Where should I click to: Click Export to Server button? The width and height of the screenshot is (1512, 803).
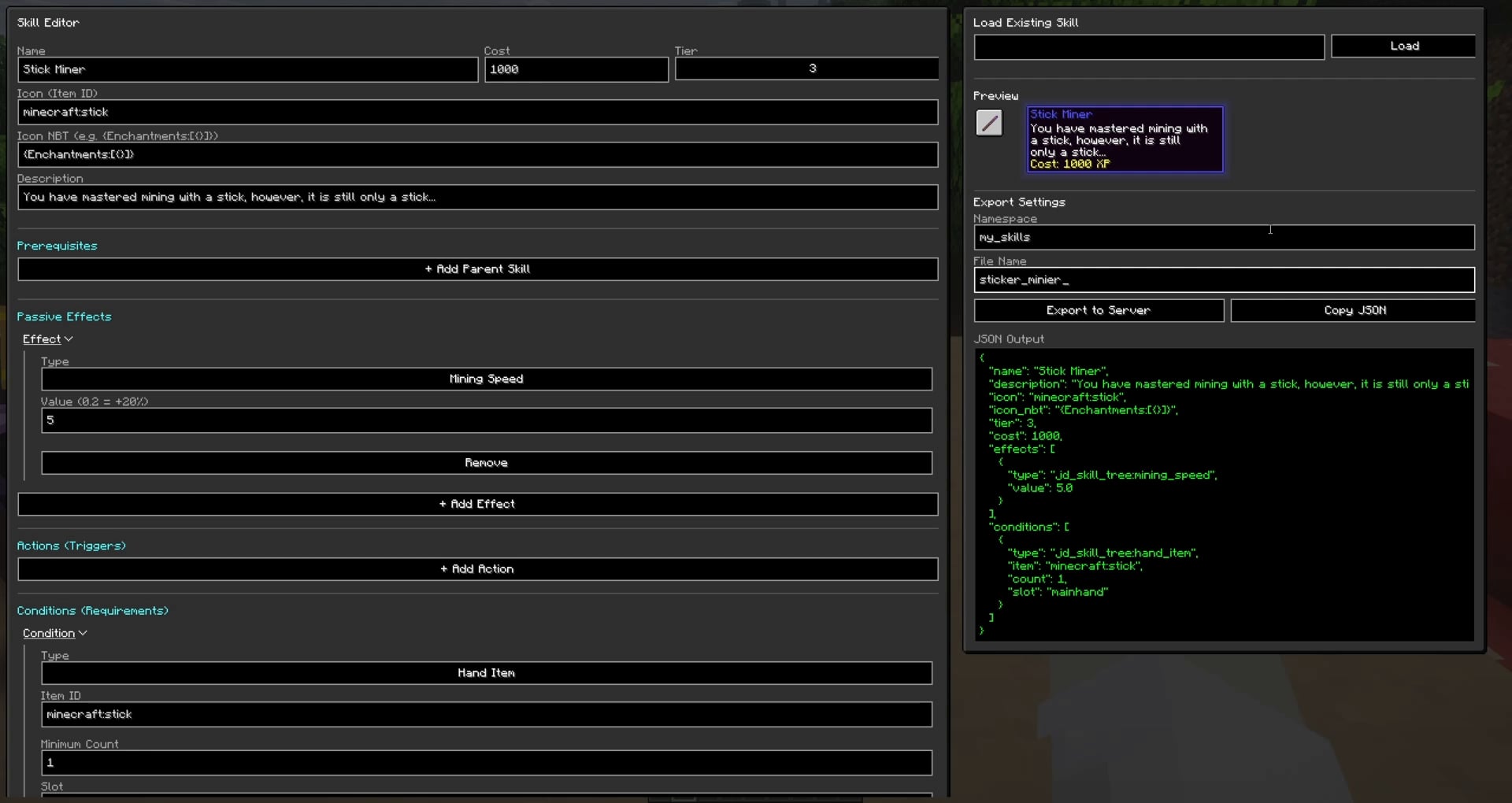[1098, 311]
